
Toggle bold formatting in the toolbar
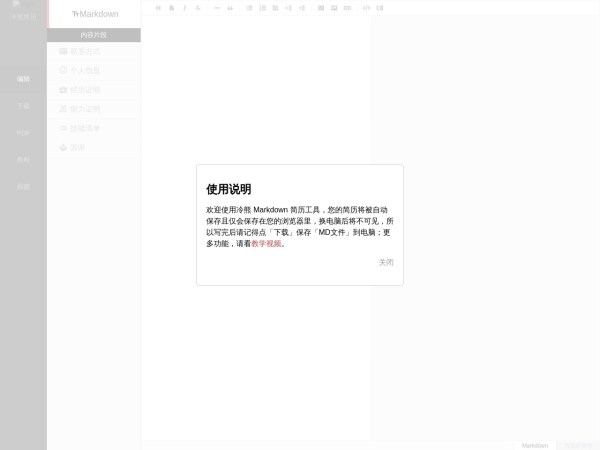tap(171, 7)
